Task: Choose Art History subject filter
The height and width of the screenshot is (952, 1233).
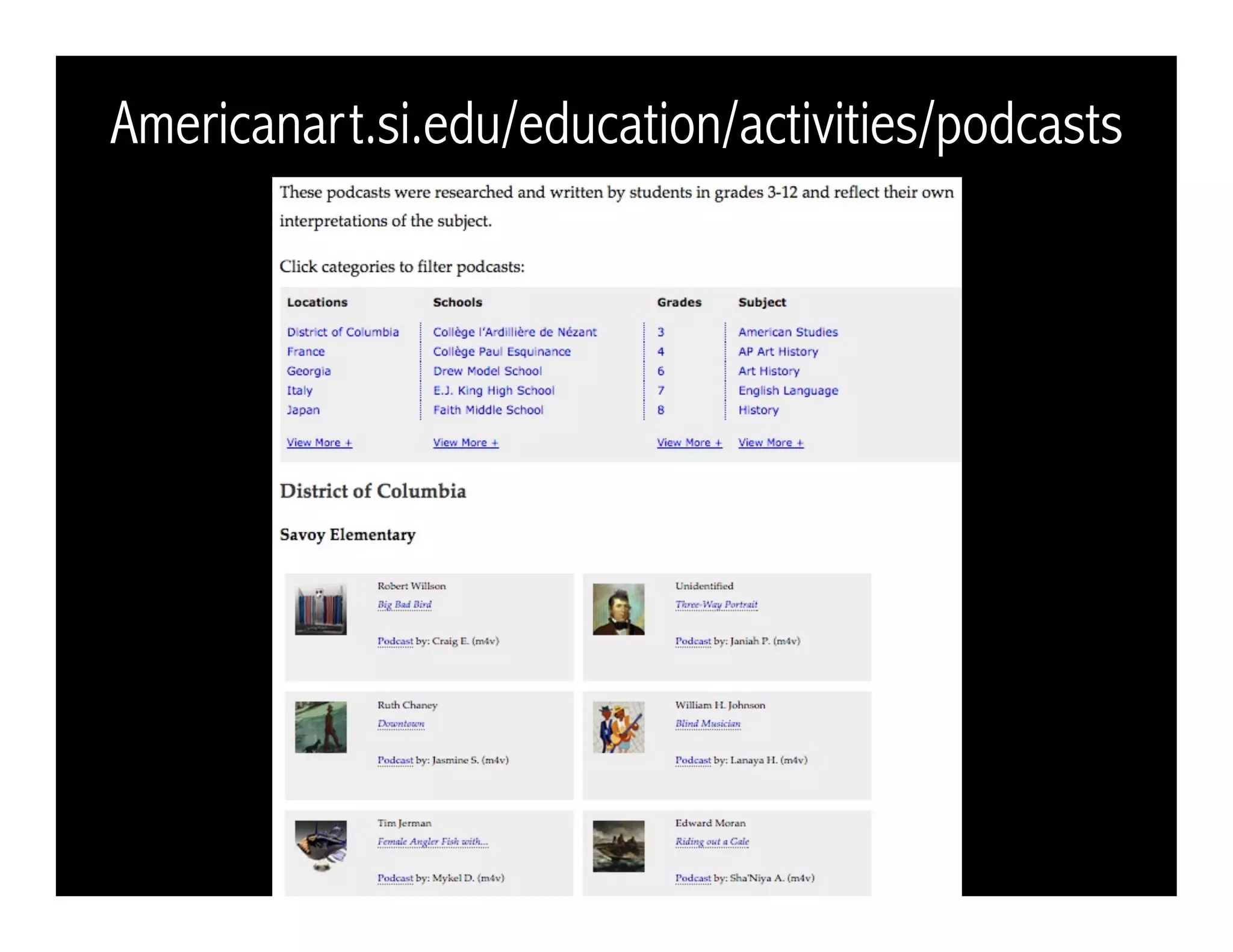Action: pos(769,371)
